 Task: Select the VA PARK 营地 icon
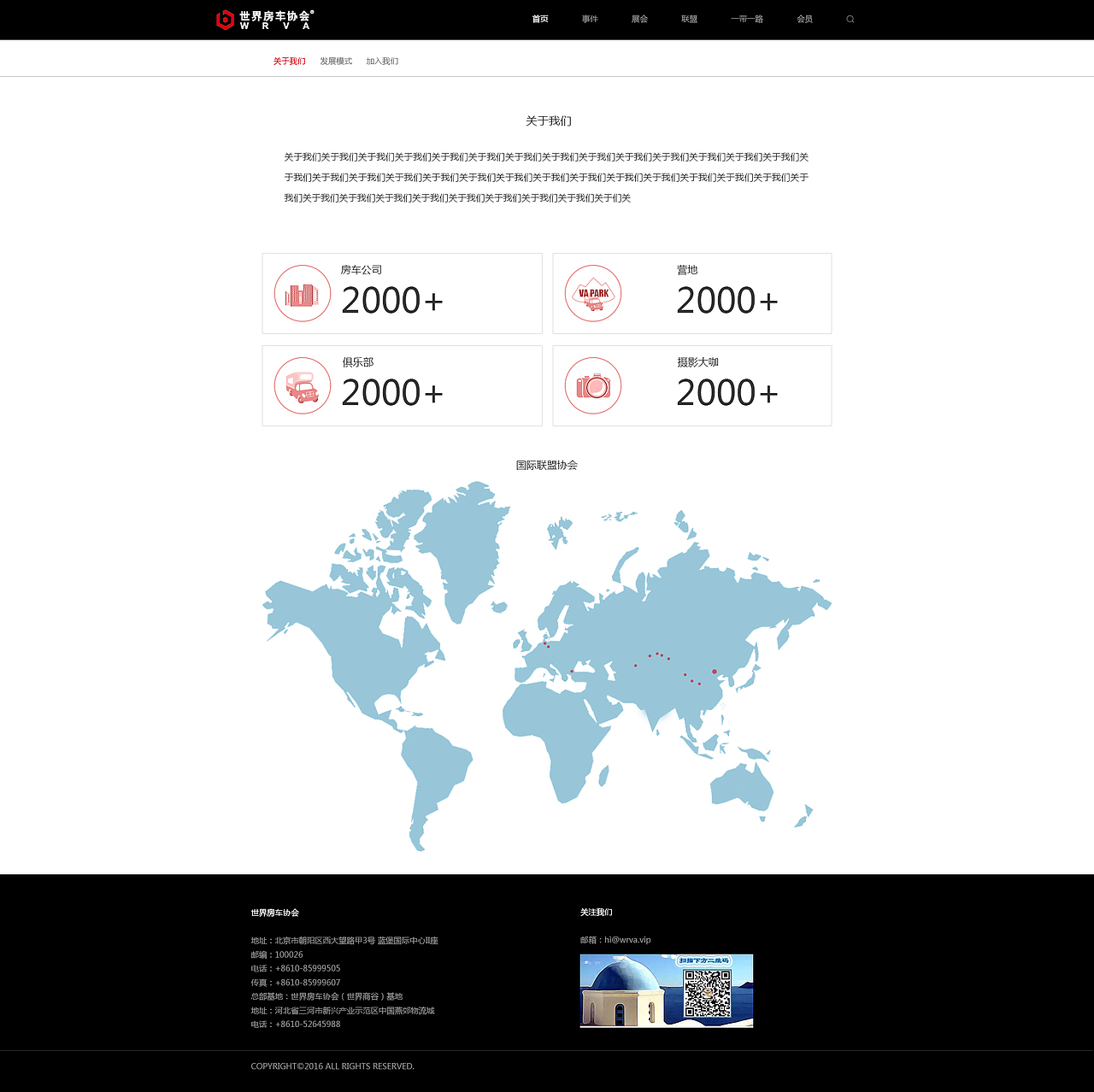click(x=593, y=293)
